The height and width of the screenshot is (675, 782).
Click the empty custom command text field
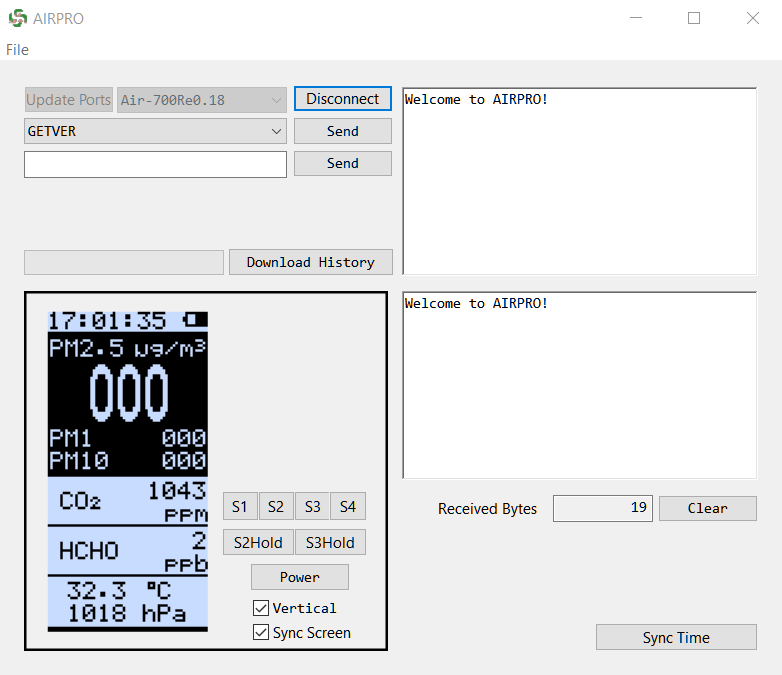pos(155,164)
